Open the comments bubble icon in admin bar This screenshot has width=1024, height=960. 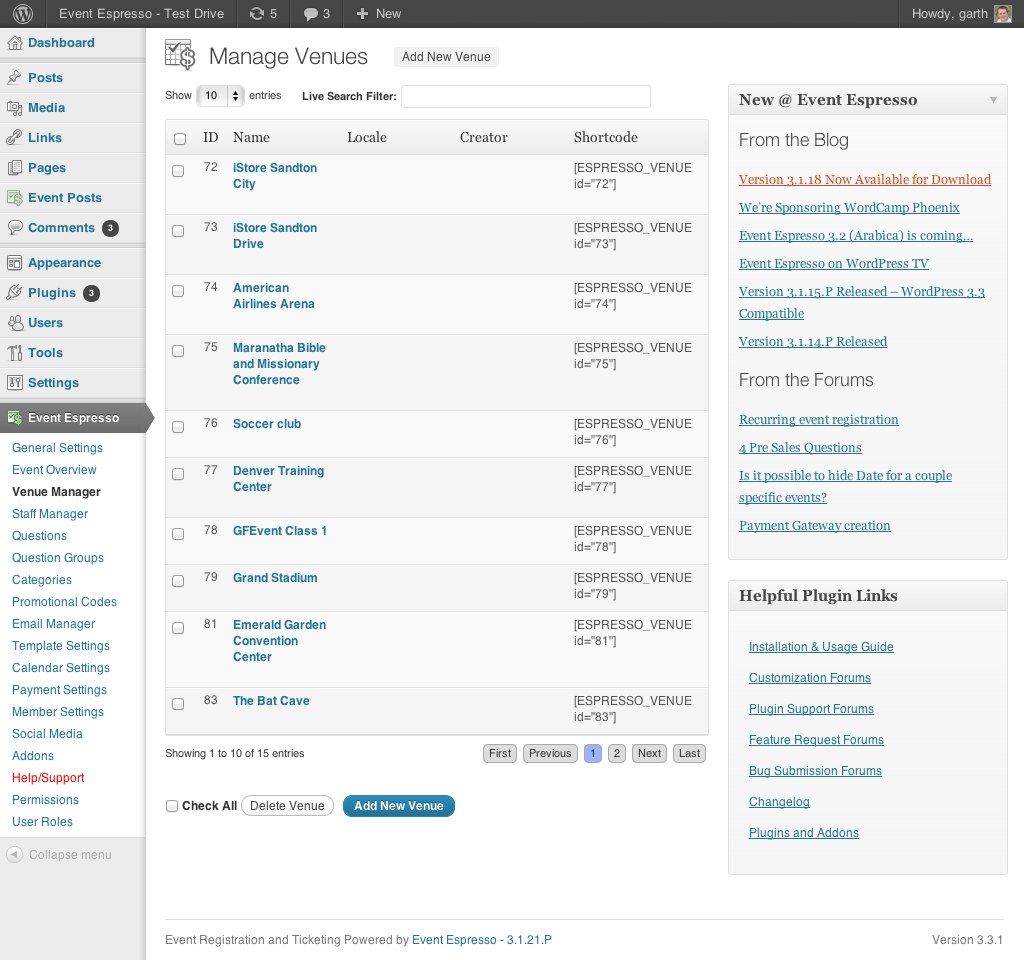[x=310, y=14]
